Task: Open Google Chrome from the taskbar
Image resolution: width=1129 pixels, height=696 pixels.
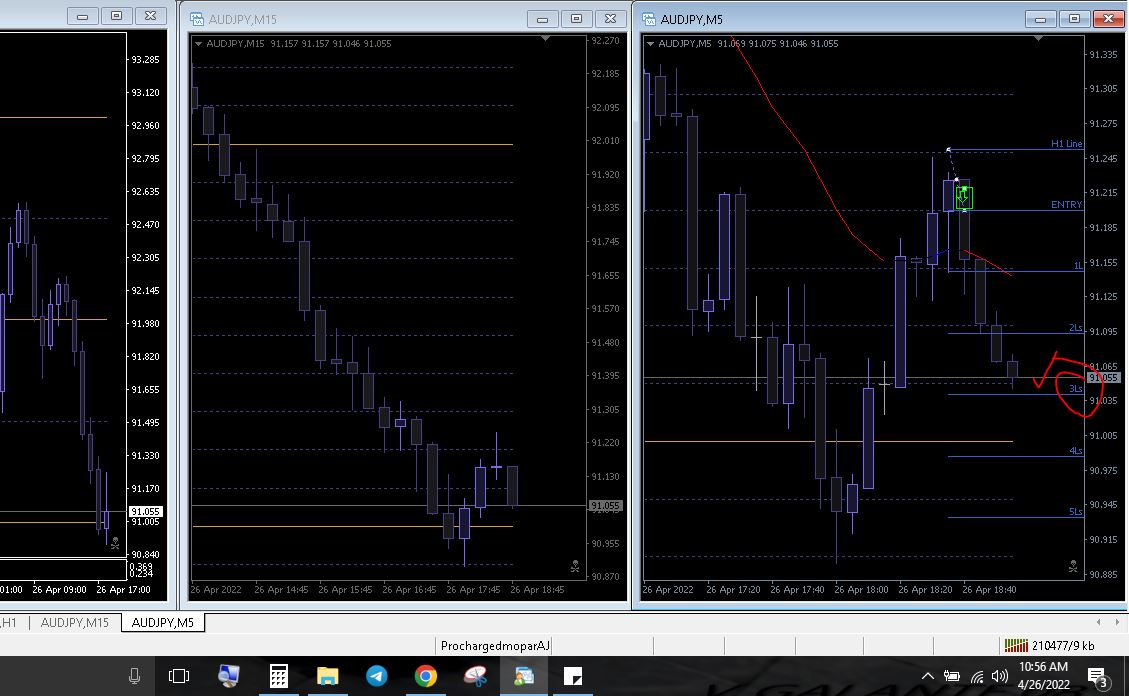Action: click(x=426, y=676)
